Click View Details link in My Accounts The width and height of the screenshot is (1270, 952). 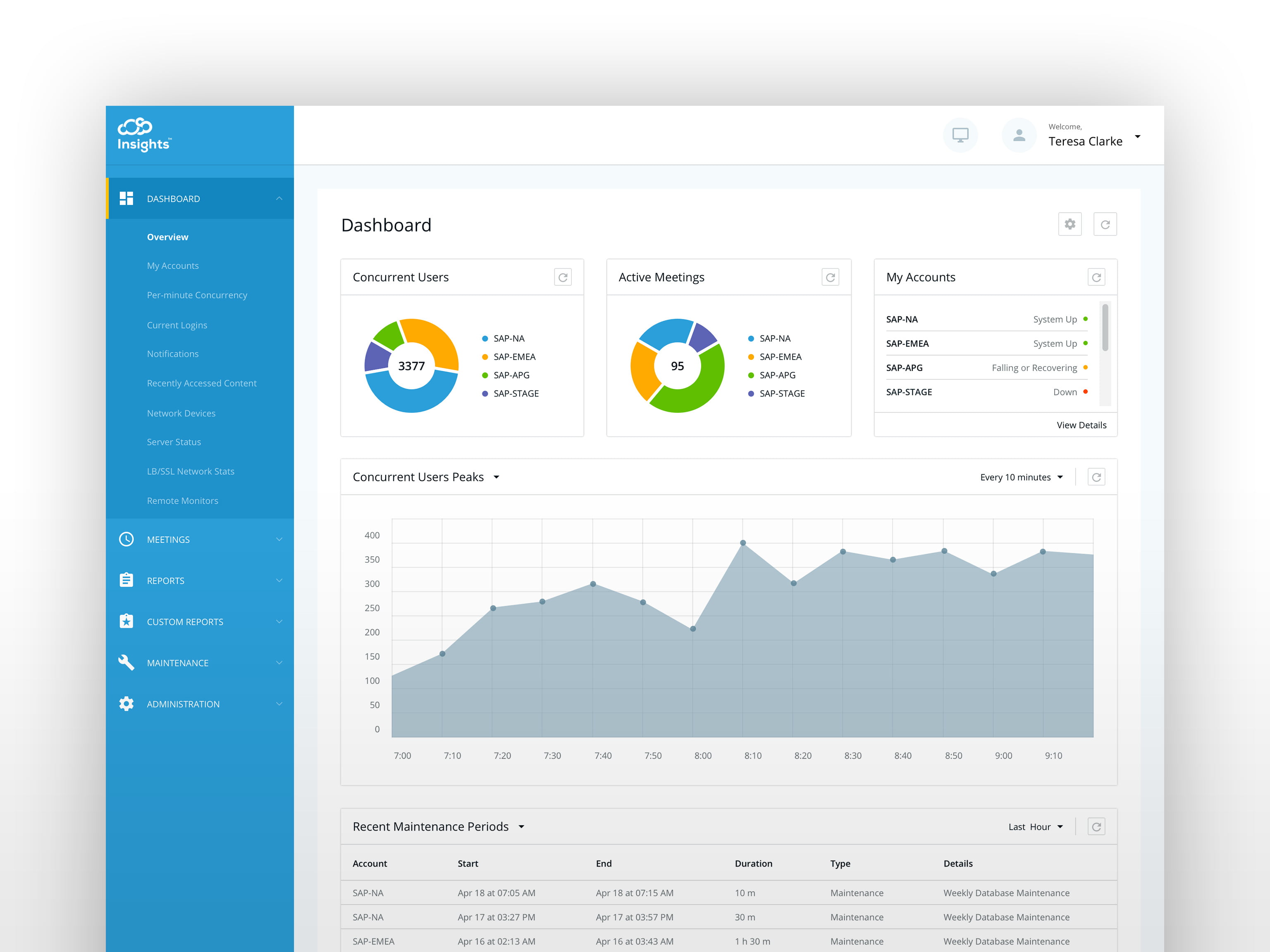coord(1081,425)
